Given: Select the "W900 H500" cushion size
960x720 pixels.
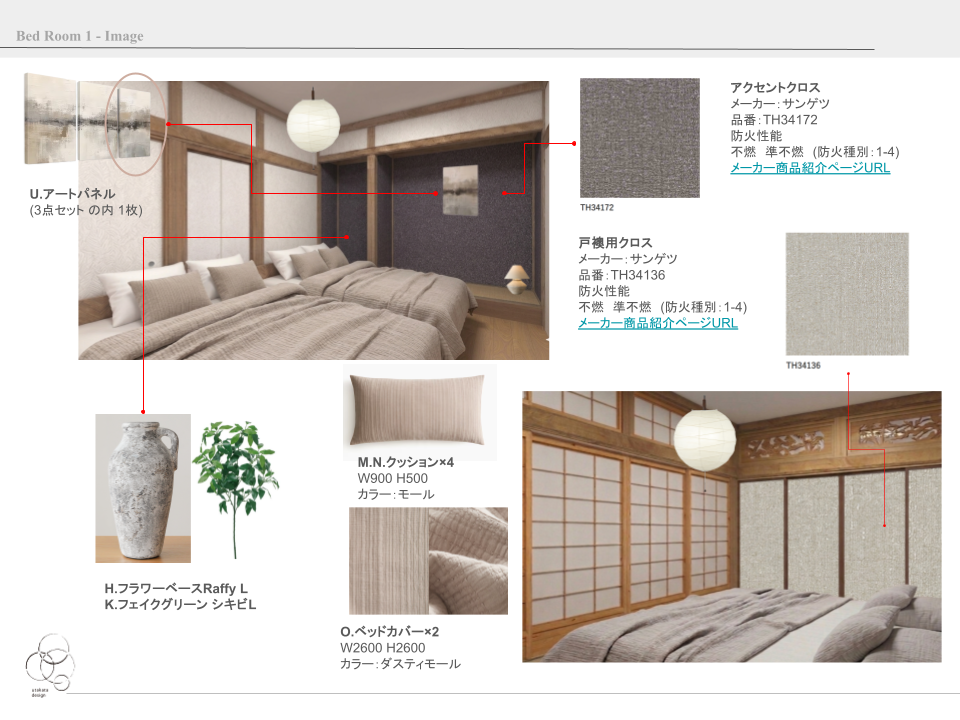Looking at the screenshot, I should pos(392,478).
